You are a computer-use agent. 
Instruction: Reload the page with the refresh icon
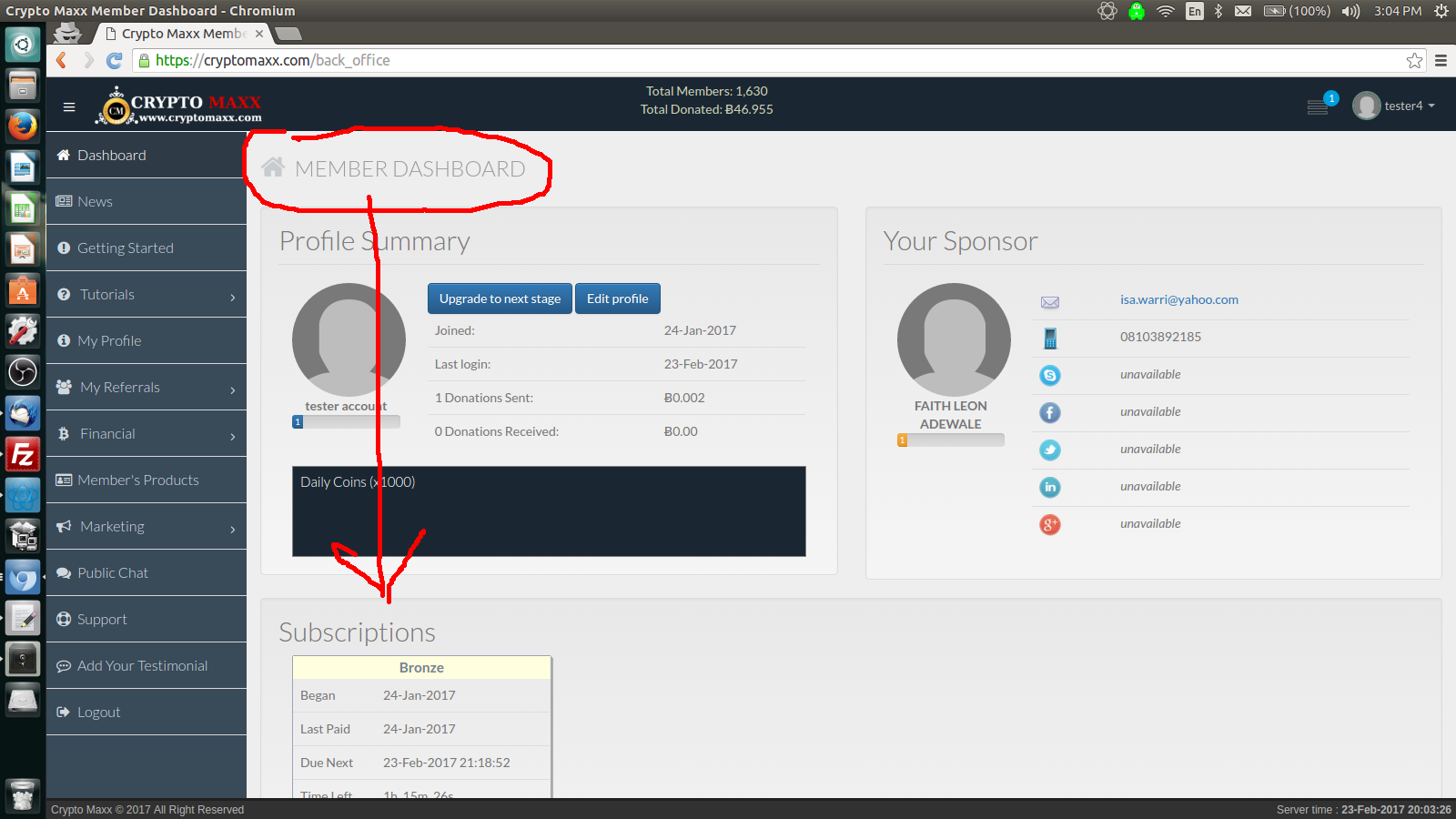114,60
